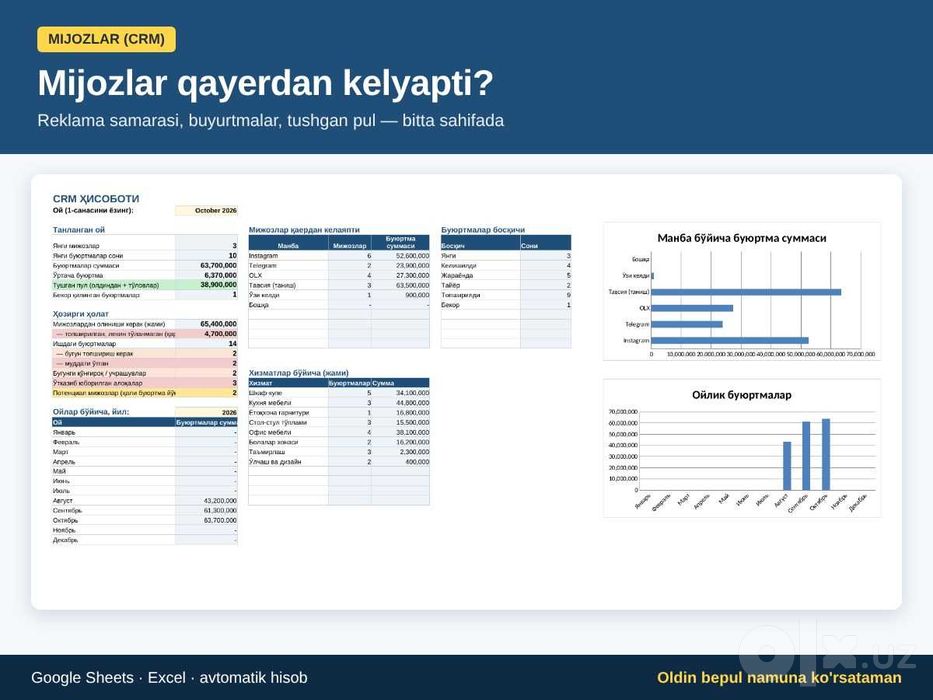Click the 'Декабрь' month row
This screenshot has width=933, height=700.
(145, 540)
